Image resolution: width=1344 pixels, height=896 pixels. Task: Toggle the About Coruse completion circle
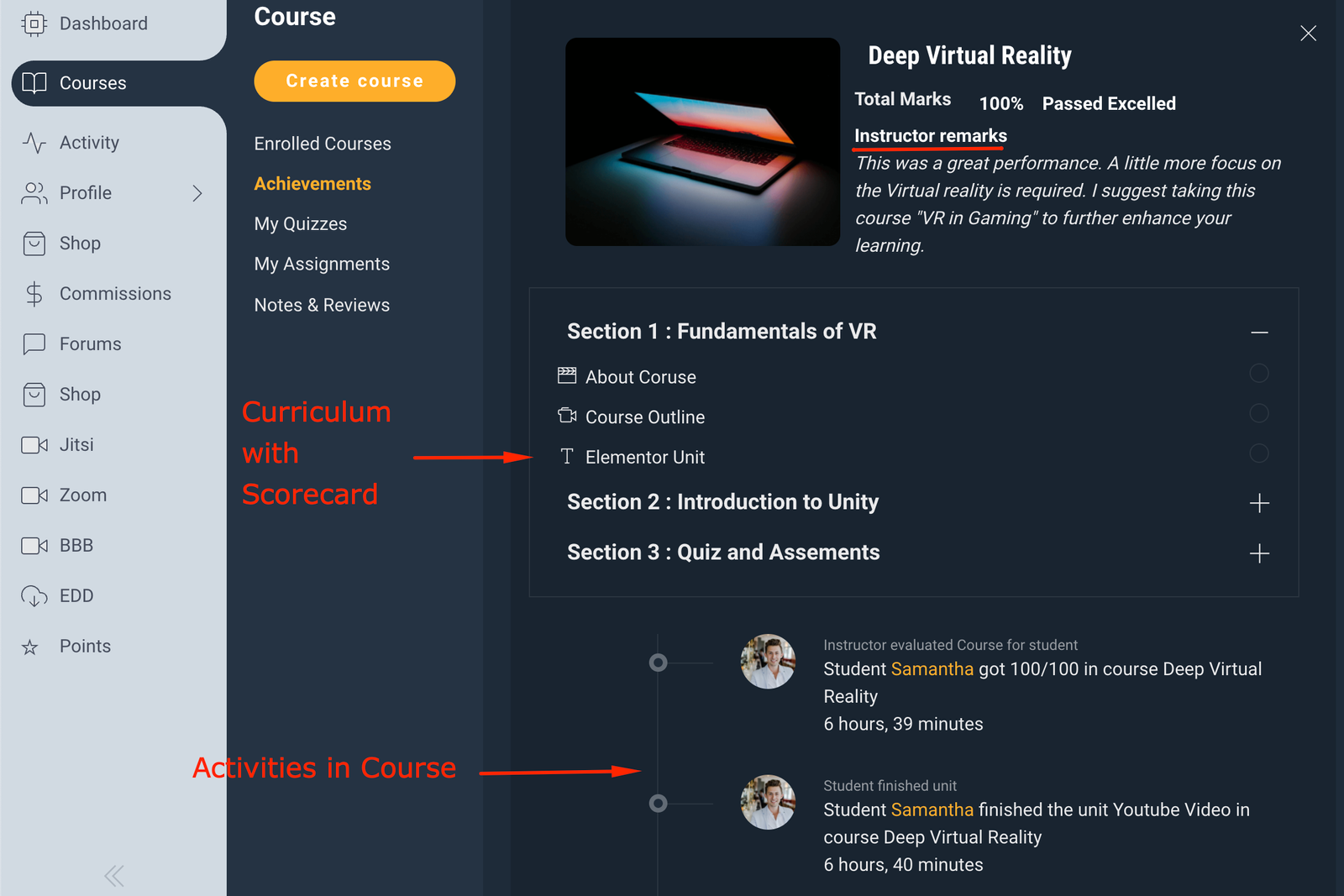tap(1258, 373)
